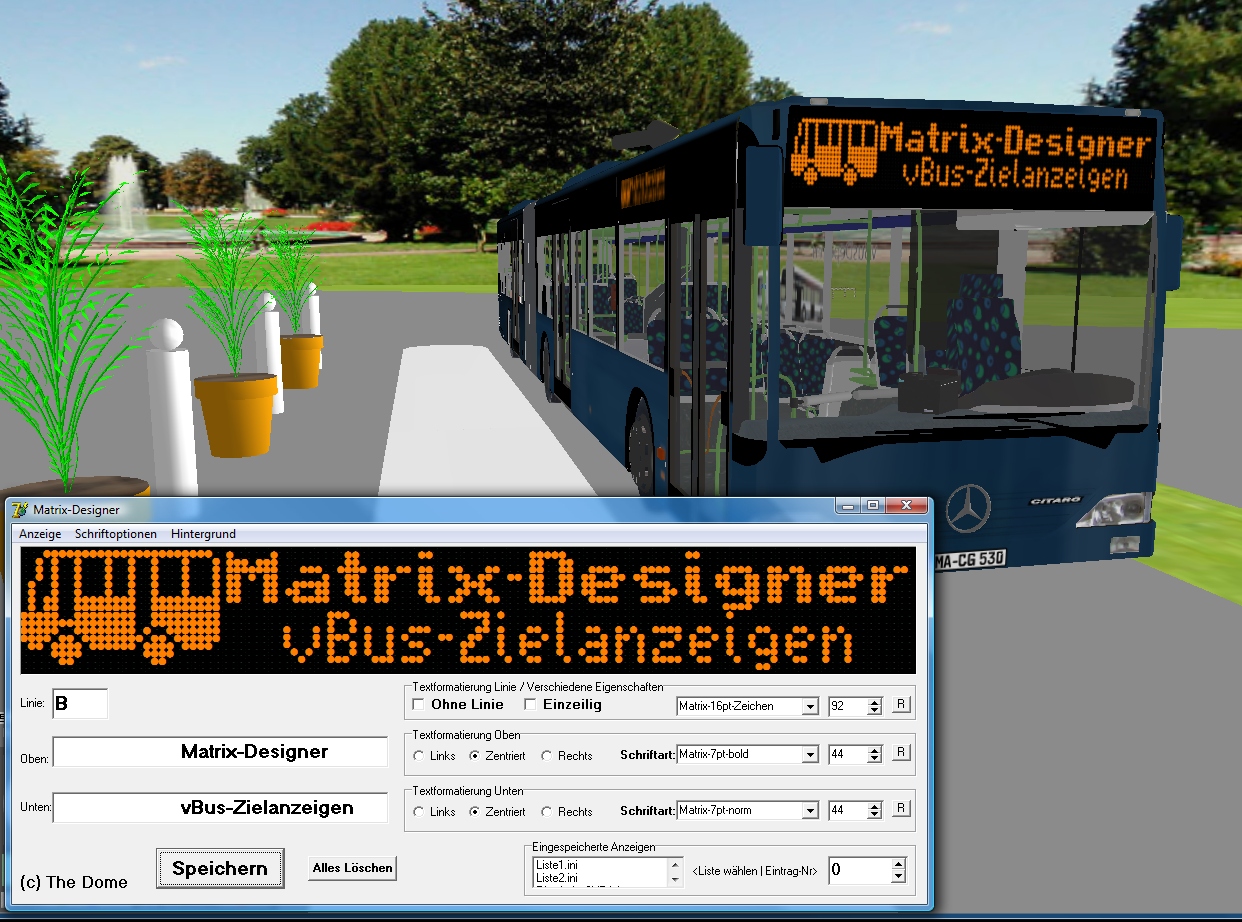Click the "Eingespeicherte Anzeigen" group label

(x=594, y=847)
